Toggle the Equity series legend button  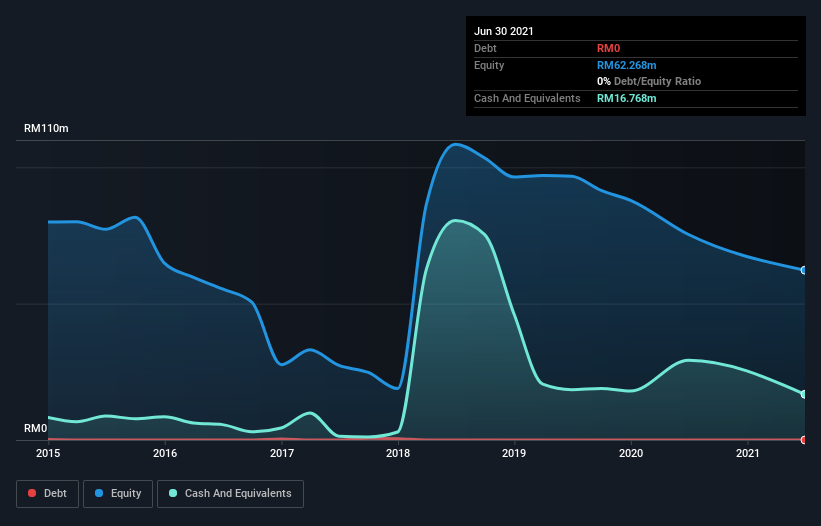118,494
